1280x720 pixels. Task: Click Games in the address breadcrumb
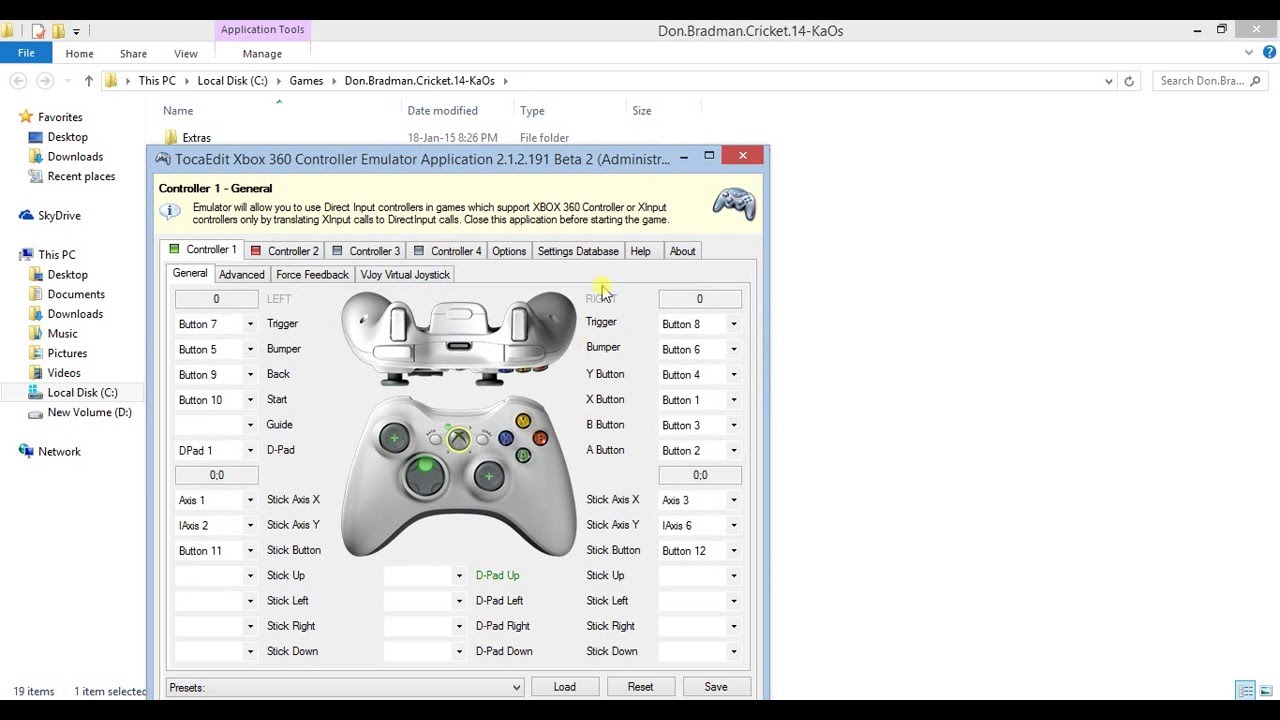[306, 81]
